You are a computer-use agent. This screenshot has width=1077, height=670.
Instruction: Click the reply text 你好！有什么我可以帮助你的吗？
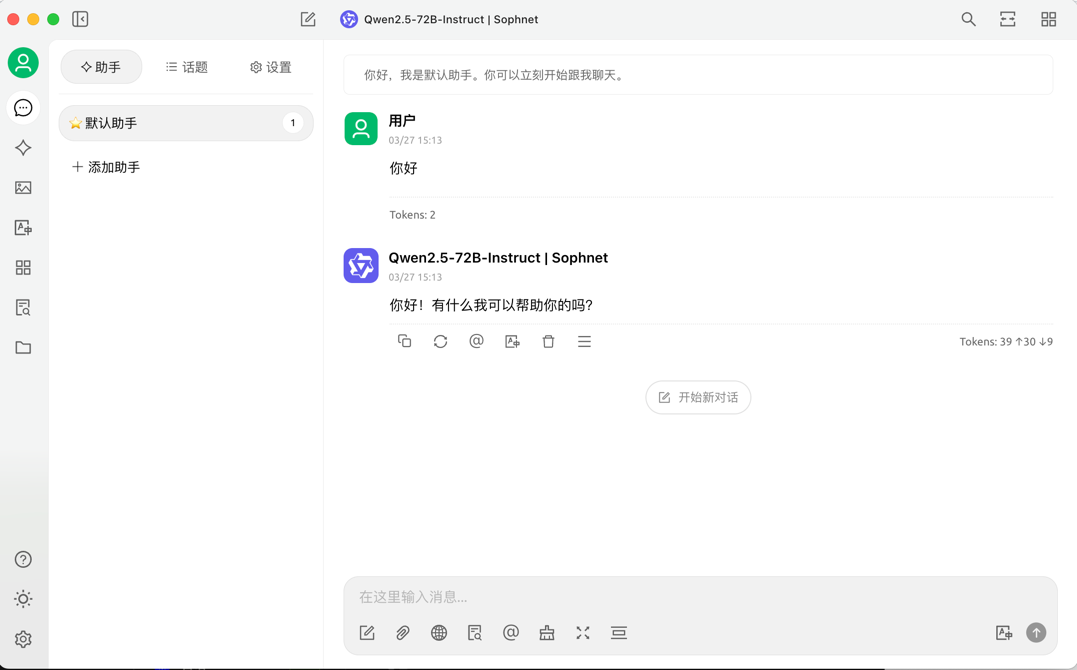point(491,305)
